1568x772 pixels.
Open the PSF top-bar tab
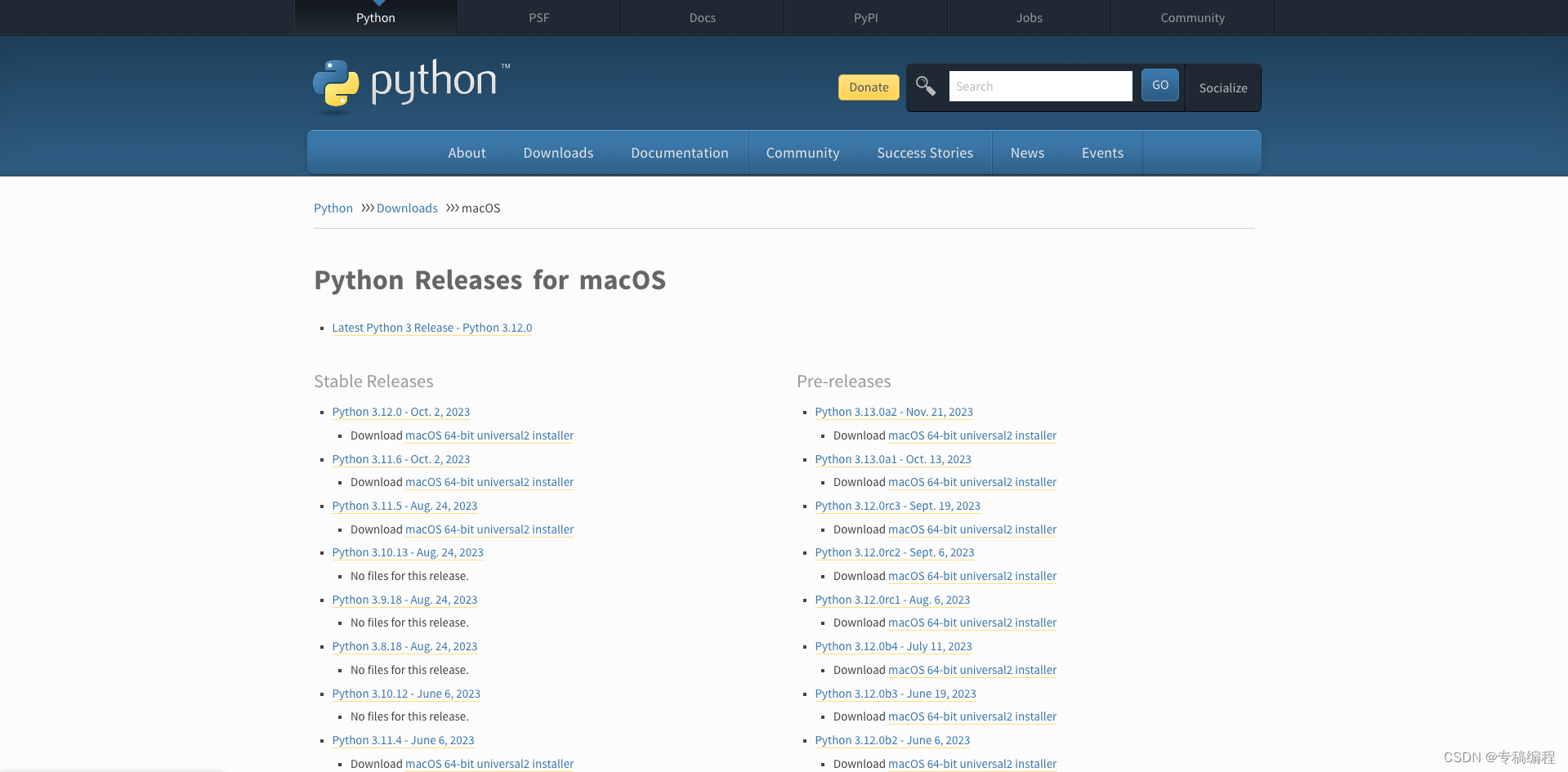[x=539, y=17]
